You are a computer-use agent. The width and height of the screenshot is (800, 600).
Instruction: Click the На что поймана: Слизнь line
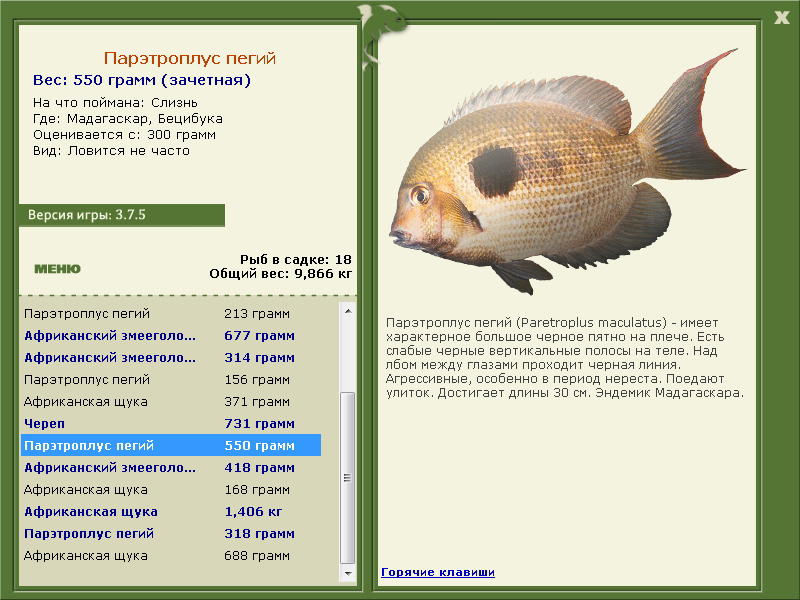115,103
